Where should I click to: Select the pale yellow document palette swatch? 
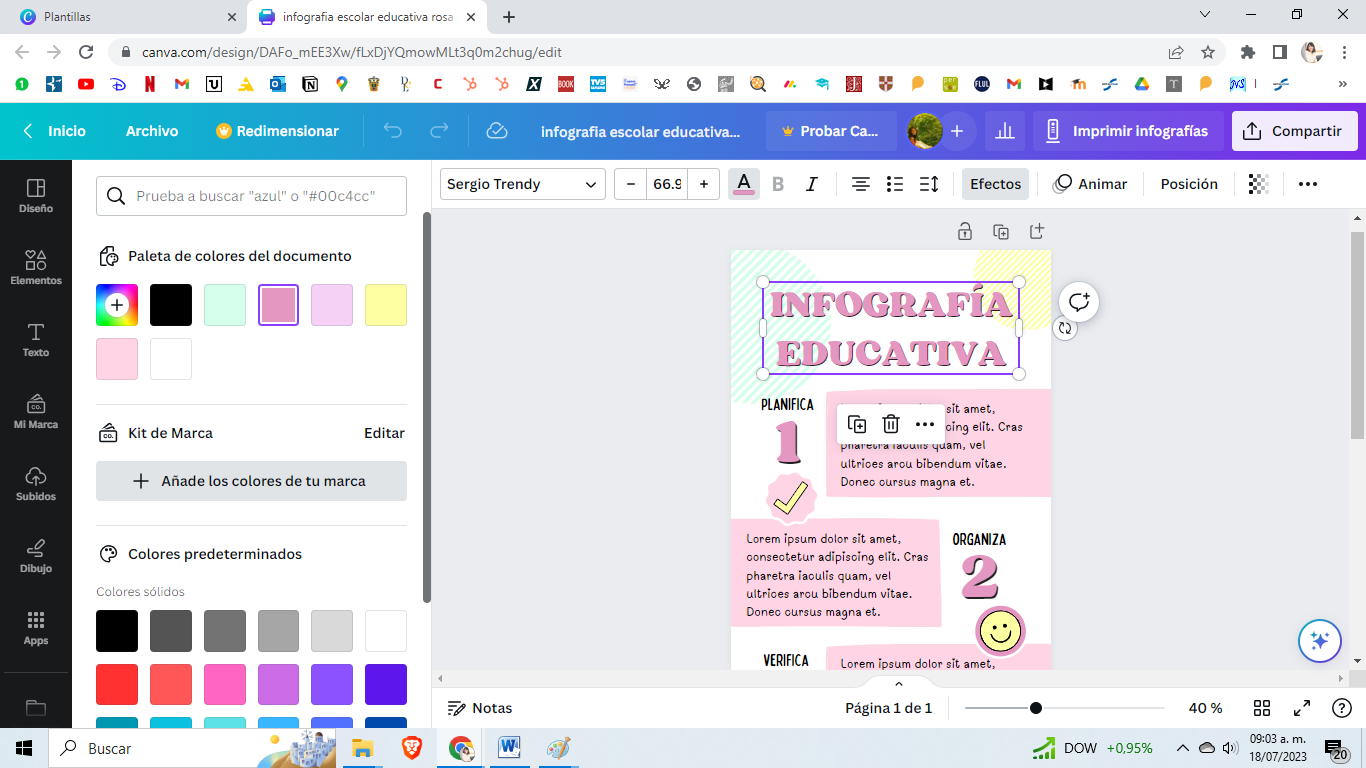click(386, 305)
